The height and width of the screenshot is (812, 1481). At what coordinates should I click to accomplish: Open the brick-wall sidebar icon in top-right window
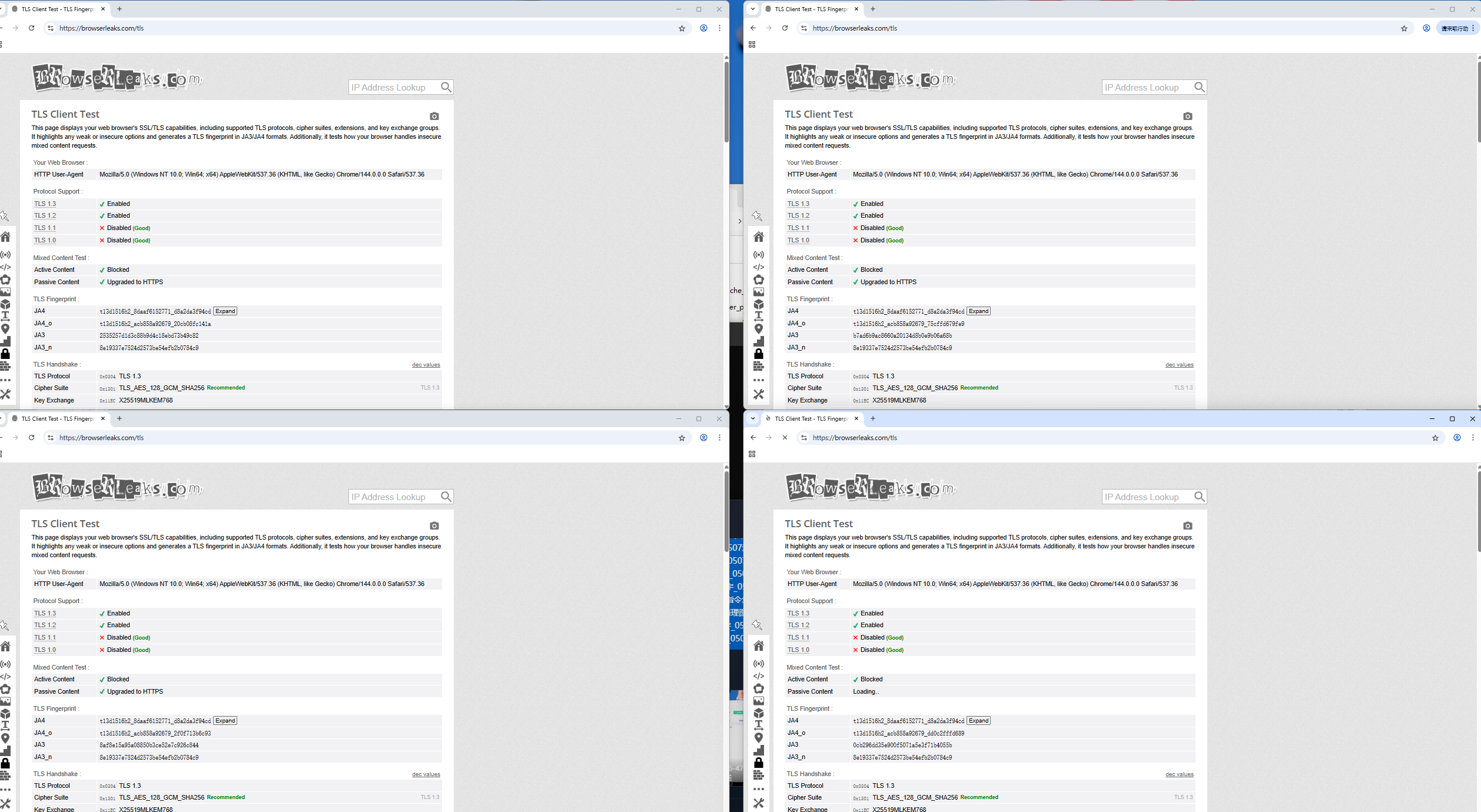(x=759, y=366)
